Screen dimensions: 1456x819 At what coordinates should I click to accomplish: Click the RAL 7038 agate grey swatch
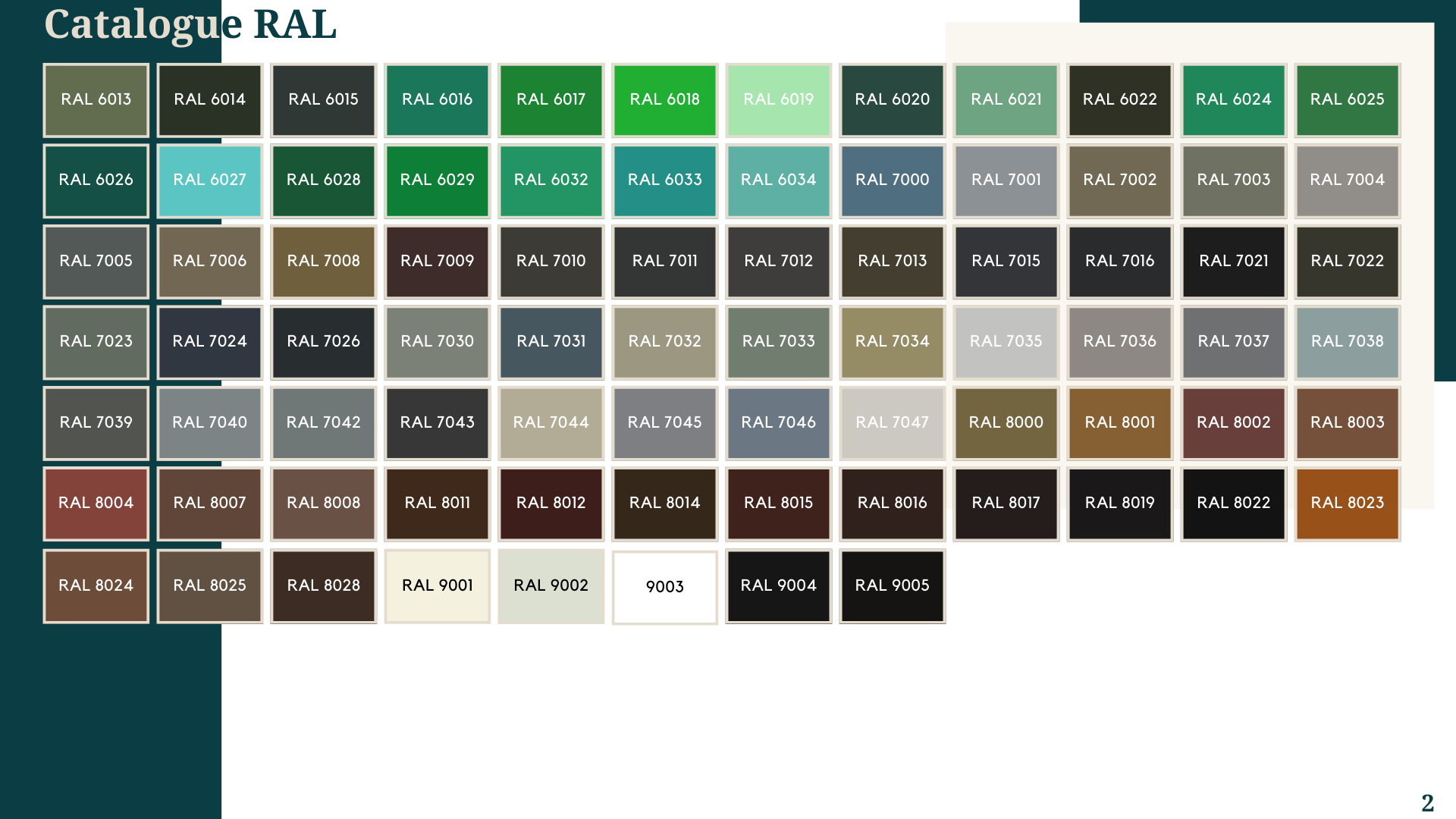[1348, 342]
